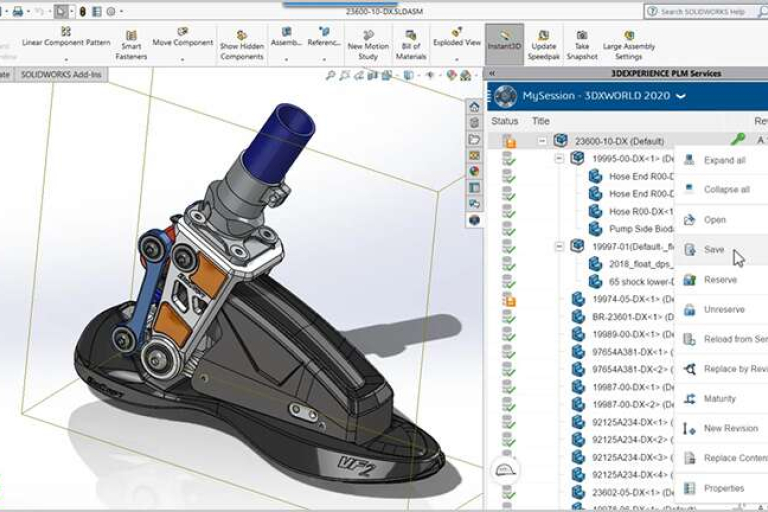768x512 pixels.
Task: Choose Properties in the context menu
Action: coord(721,488)
